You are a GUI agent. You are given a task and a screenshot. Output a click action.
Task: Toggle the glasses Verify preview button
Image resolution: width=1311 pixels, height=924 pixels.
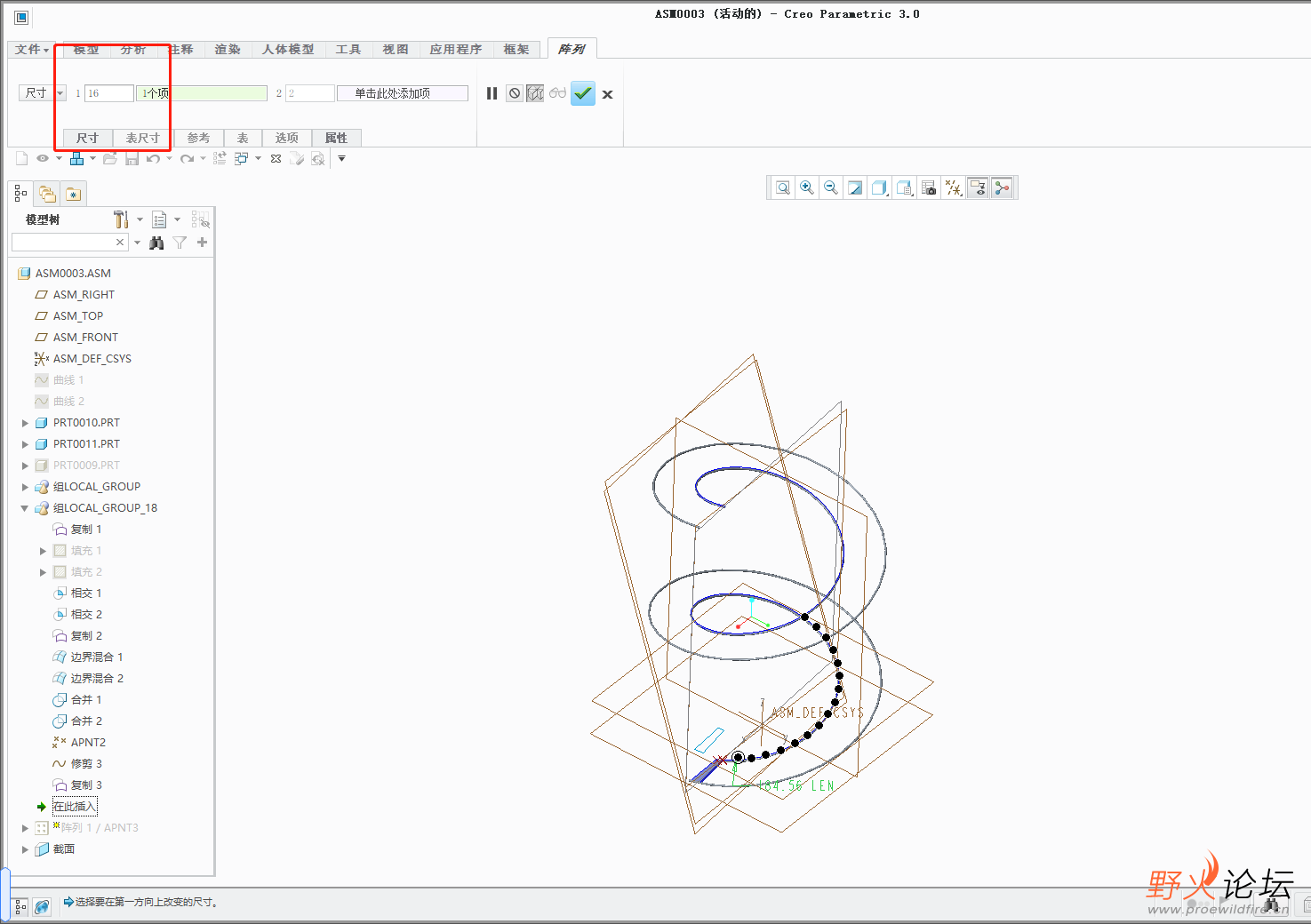557,92
